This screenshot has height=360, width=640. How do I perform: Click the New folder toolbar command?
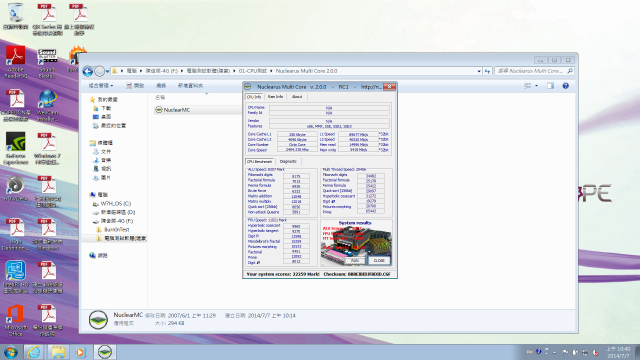tap(190, 86)
